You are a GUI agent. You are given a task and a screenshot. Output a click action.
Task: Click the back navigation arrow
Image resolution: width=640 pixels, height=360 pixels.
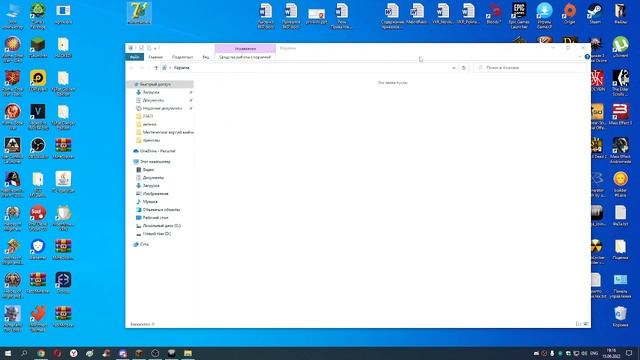pyautogui.click(x=131, y=68)
